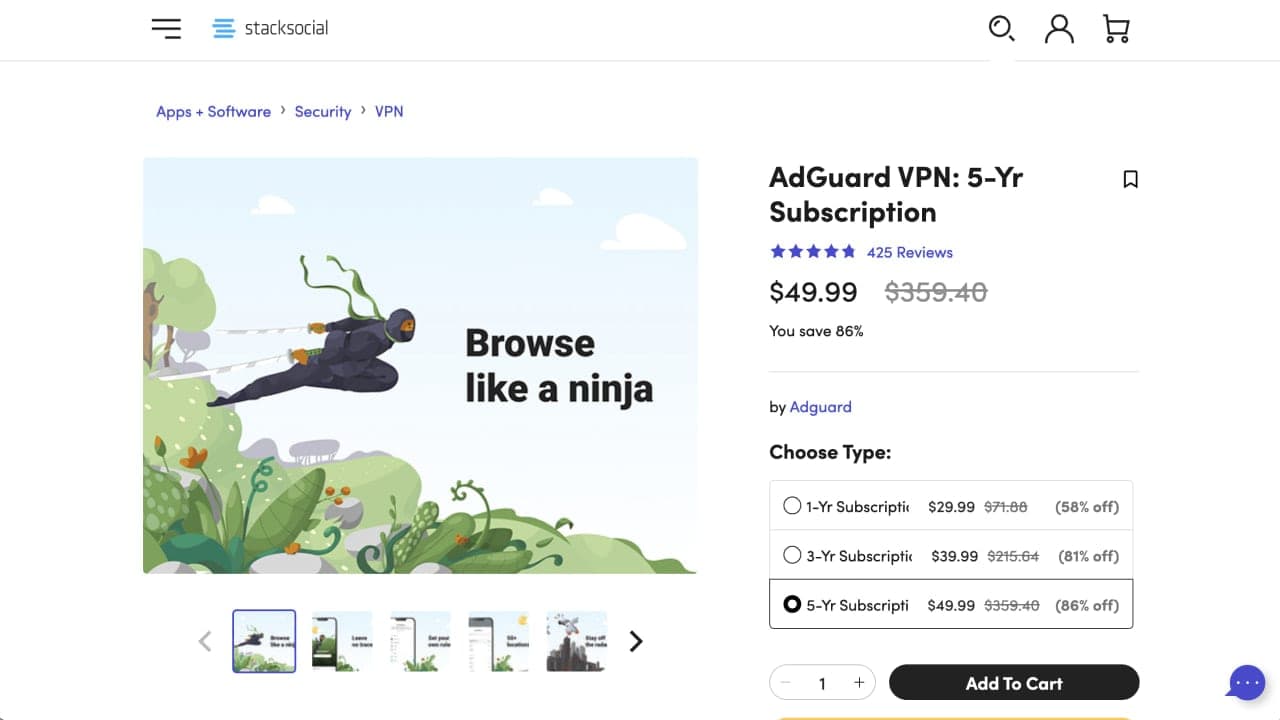This screenshot has width=1280, height=720.
Task: Click the '(81% off)' discount label
Action: point(1088,556)
